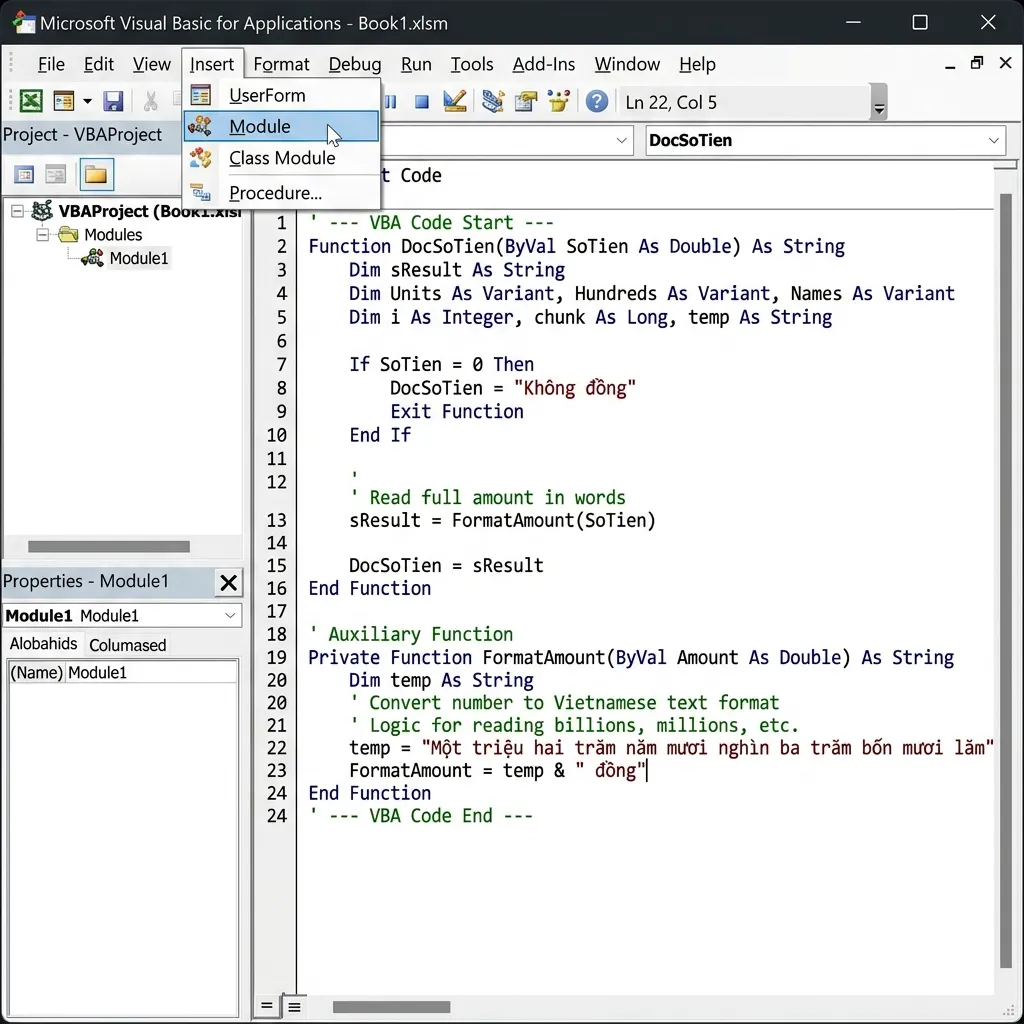This screenshot has height=1024, width=1024.
Task: Click the Procedure icon in Insert menu
Action: (x=200, y=193)
